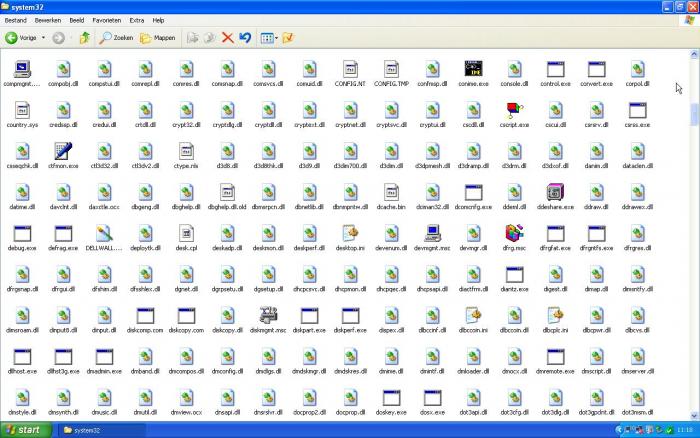Image resolution: width=700 pixels, height=438 pixels.
Task: Select the country.sys file icon
Action: (x=22, y=110)
